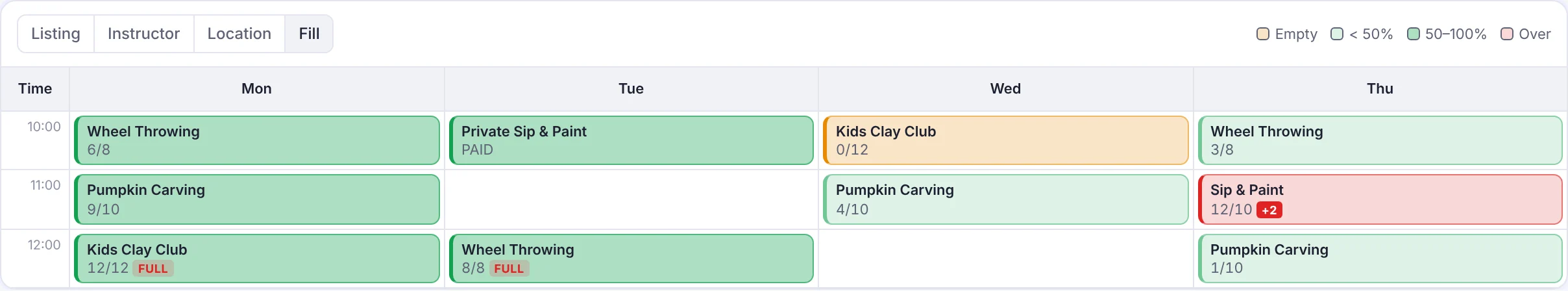Select Thursday 10:00 Wheel Throwing 3/8
The width and height of the screenshot is (1568, 291).
1380,140
